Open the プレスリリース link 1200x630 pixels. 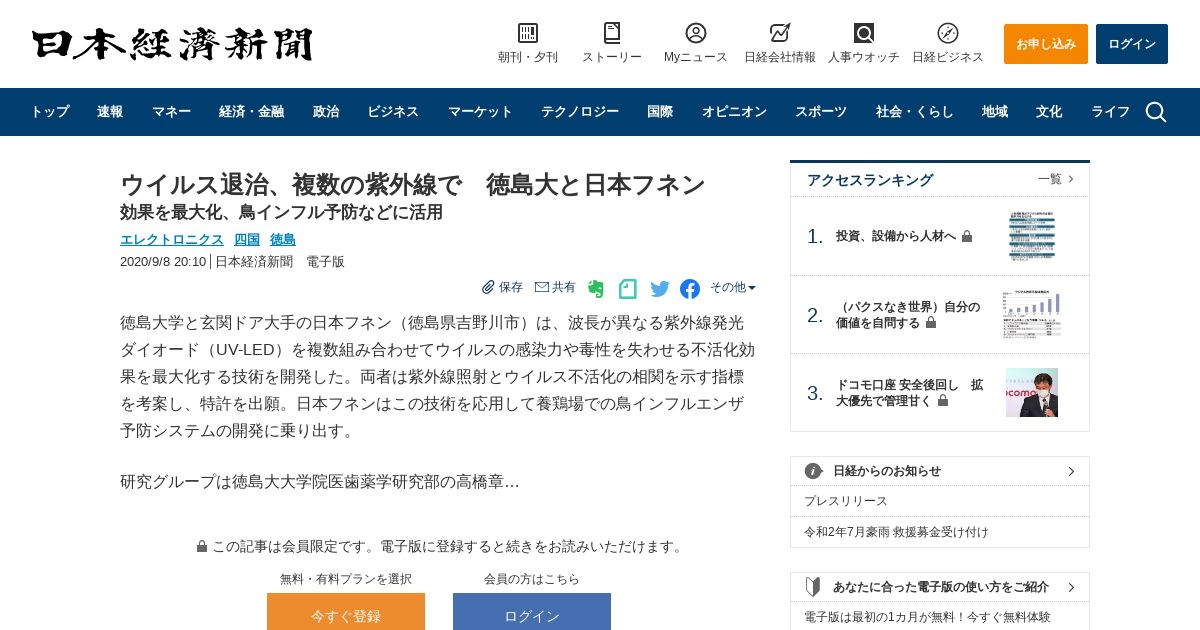[846, 501]
